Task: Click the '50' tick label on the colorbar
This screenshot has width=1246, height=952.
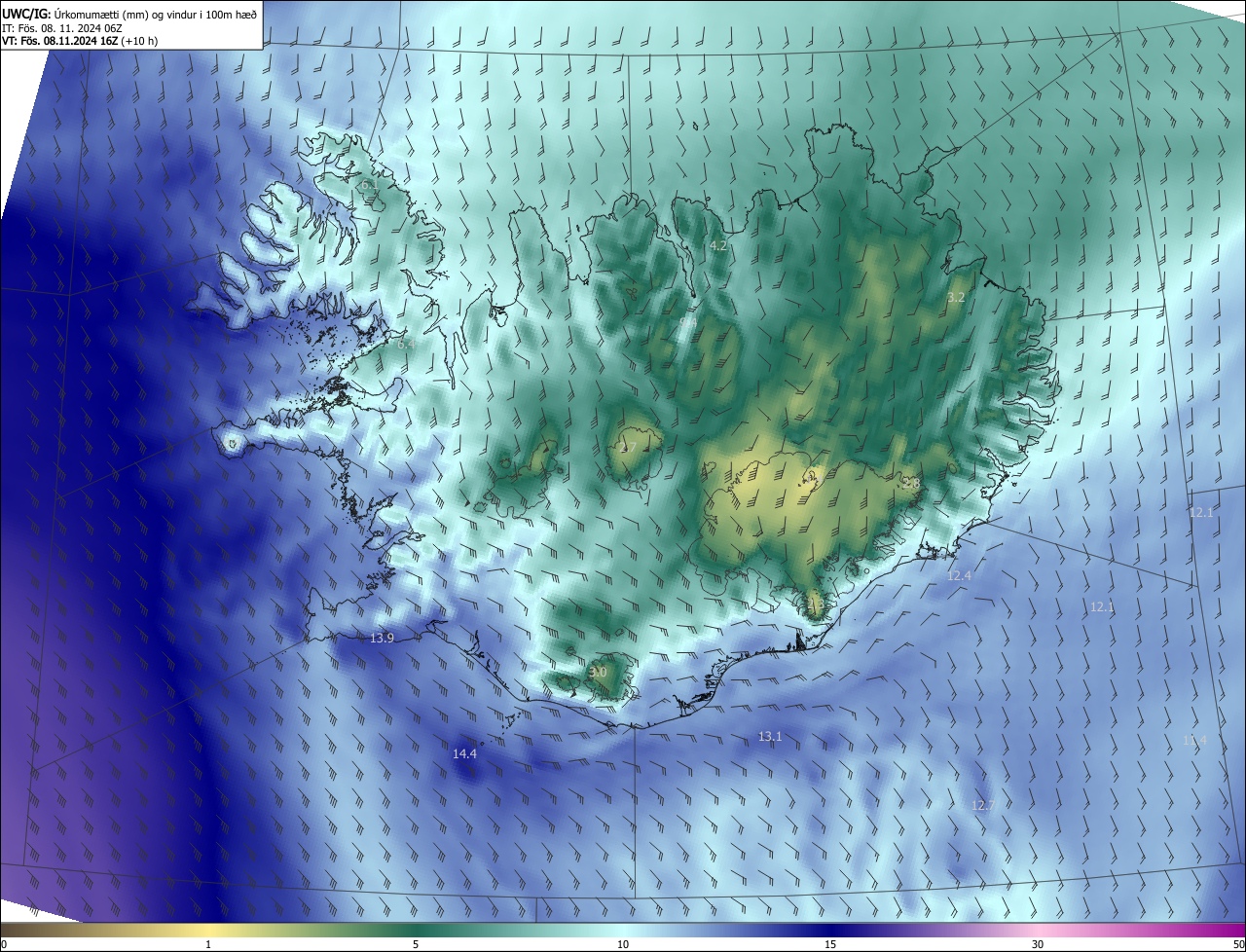Action: [x=1238, y=944]
